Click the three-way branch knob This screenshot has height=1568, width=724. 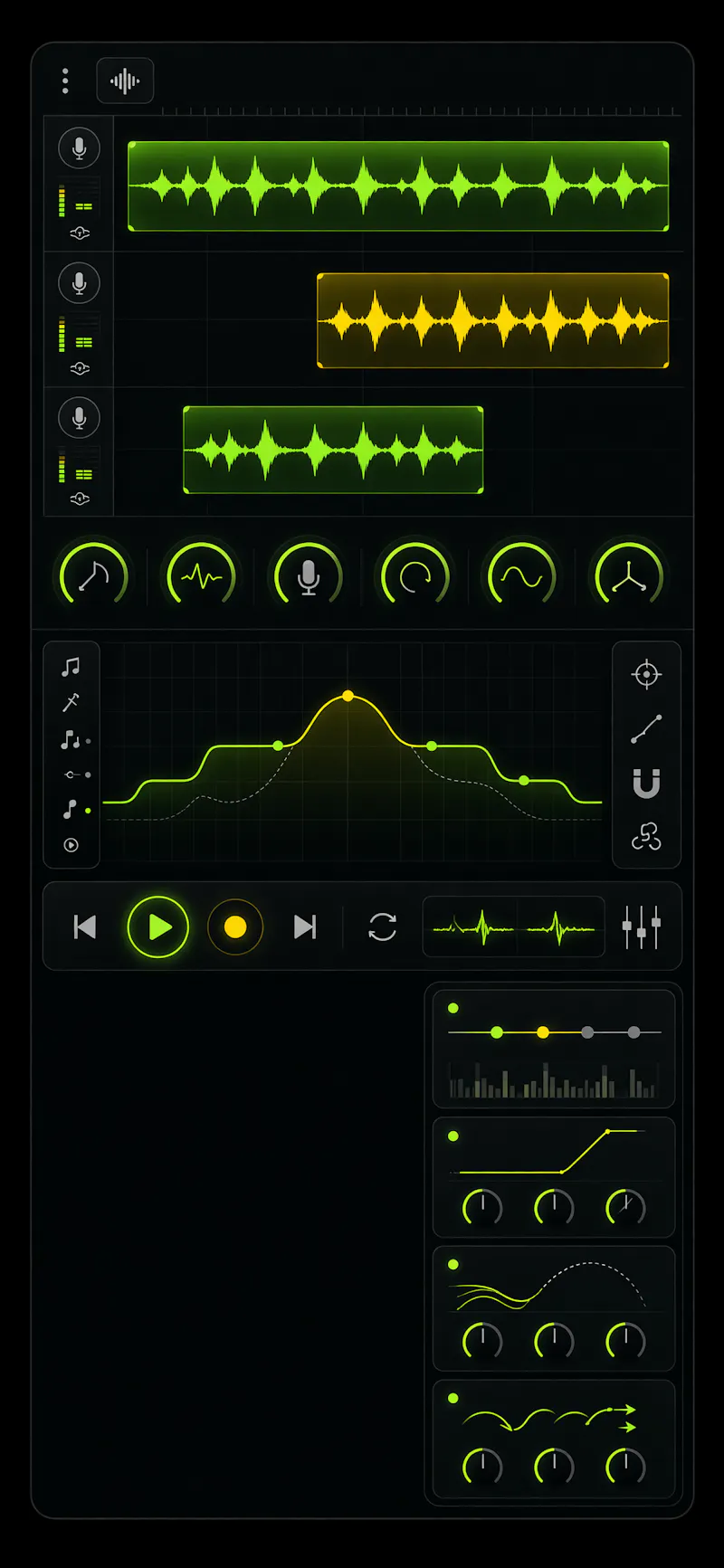click(x=629, y=575)
